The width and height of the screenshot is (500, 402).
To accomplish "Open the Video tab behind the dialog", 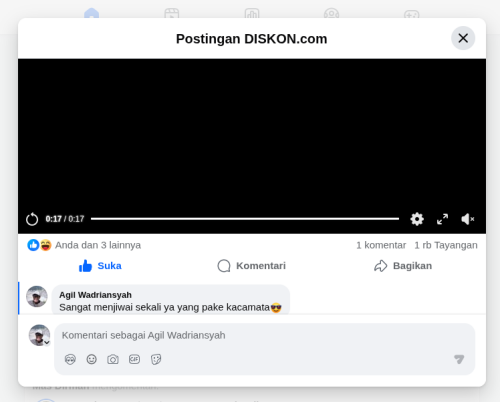I will [x=172, y=13].
